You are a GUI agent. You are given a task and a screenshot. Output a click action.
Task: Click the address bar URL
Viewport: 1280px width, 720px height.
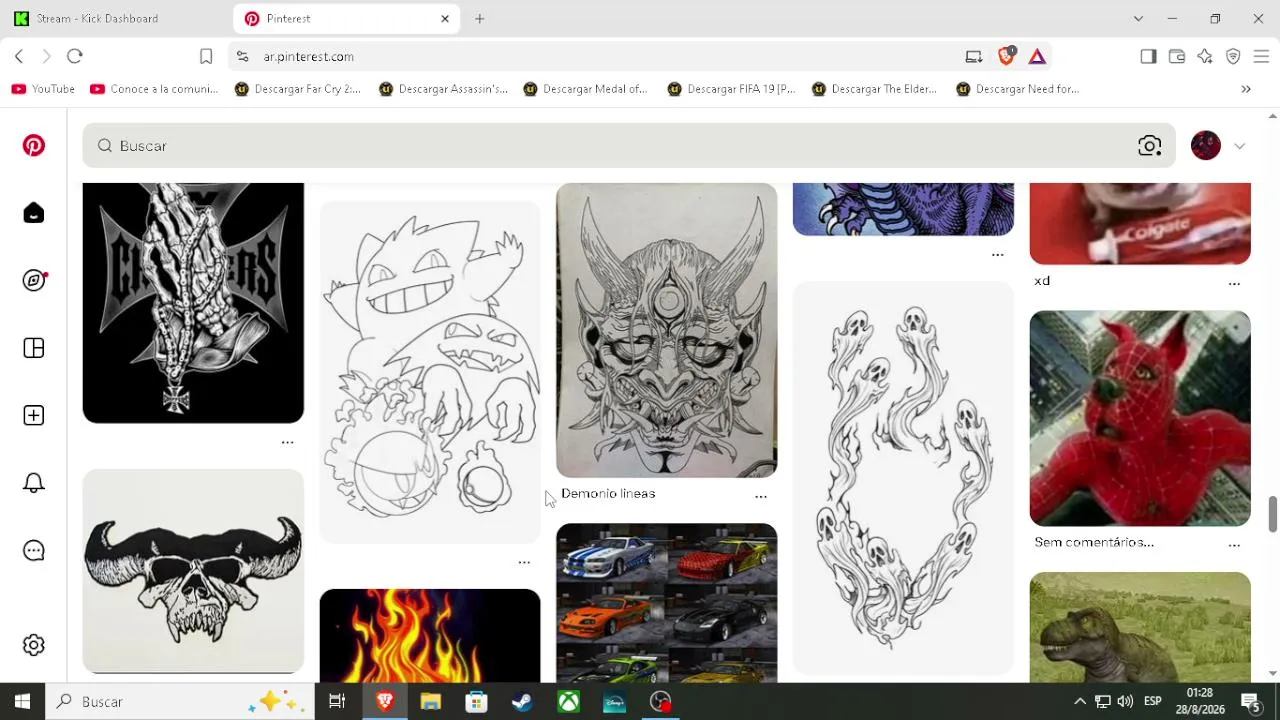pos(309,57)
